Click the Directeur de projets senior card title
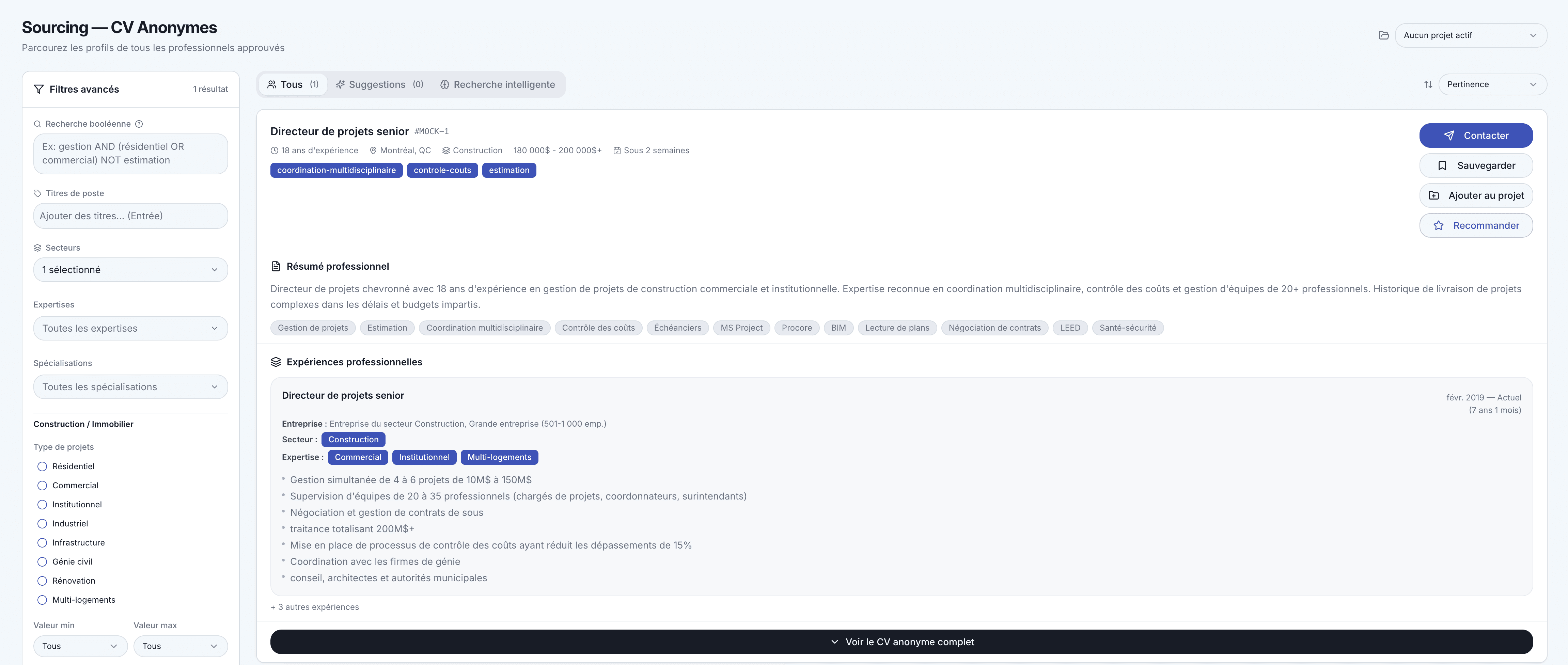Viewport: 1568px width, 665px height. point(339,131)
